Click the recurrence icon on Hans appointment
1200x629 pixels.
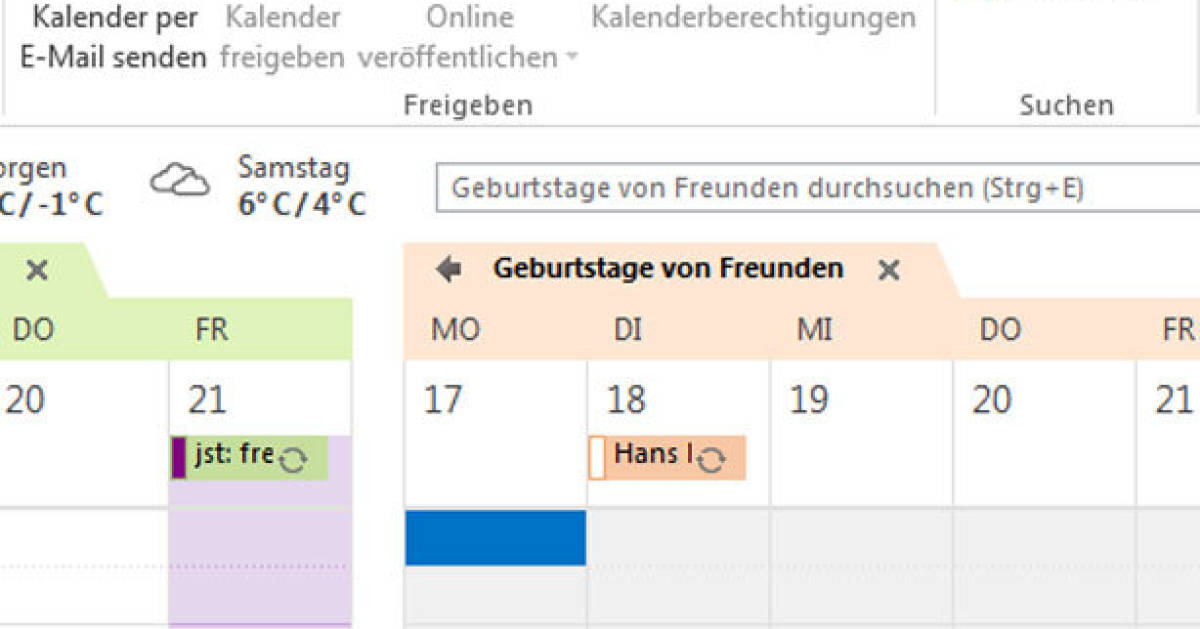[x=710, y=460]
